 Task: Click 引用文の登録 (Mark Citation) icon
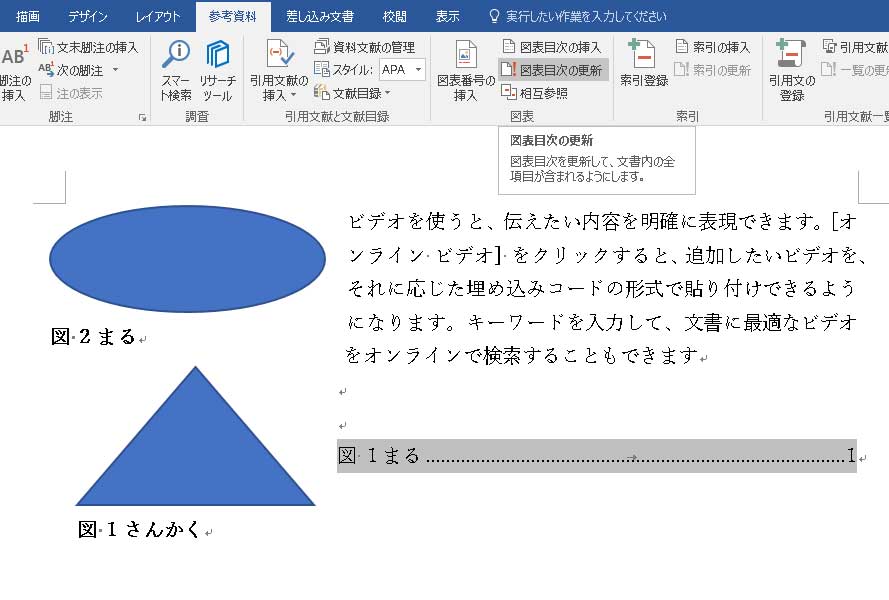(x=791, y=70)
